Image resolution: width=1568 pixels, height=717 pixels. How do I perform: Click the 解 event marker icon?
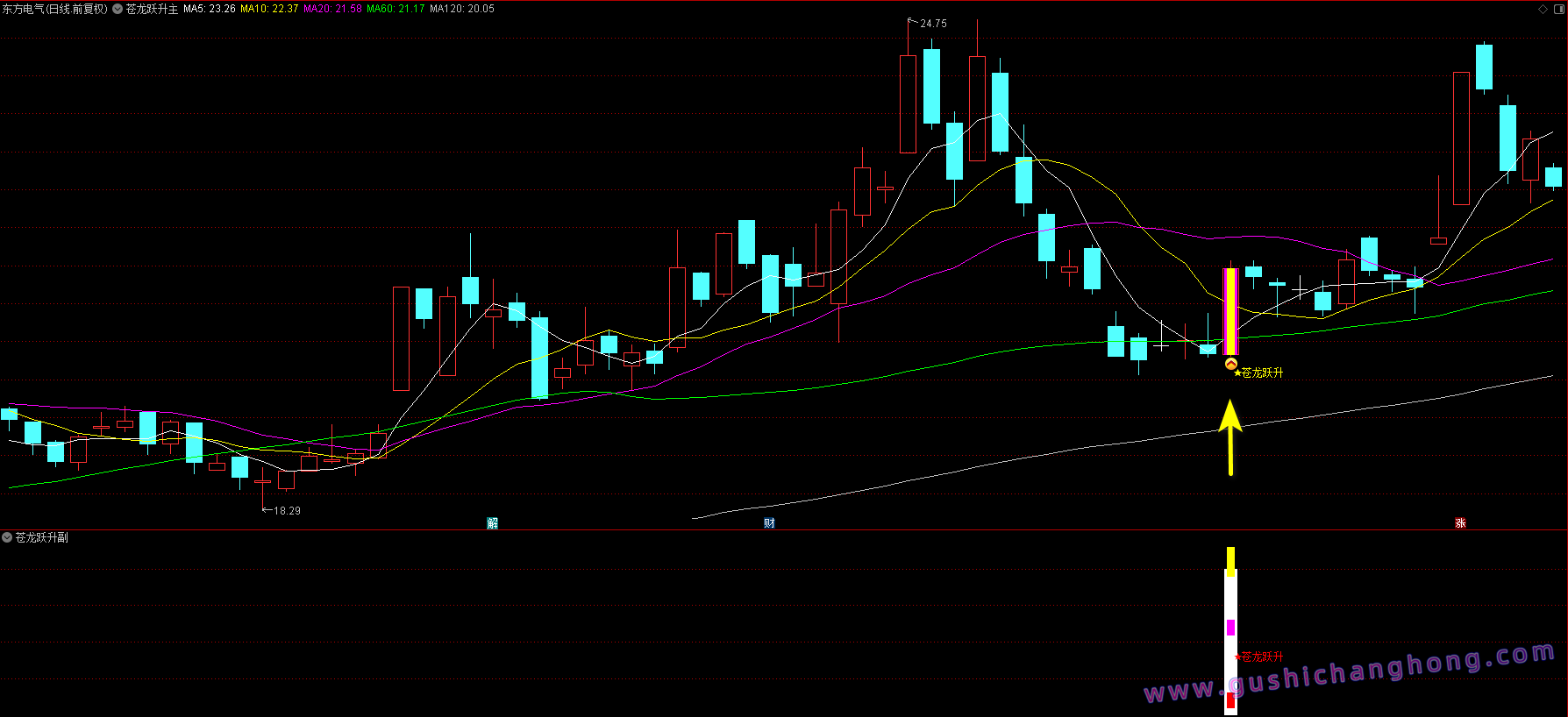pos(492,523)
